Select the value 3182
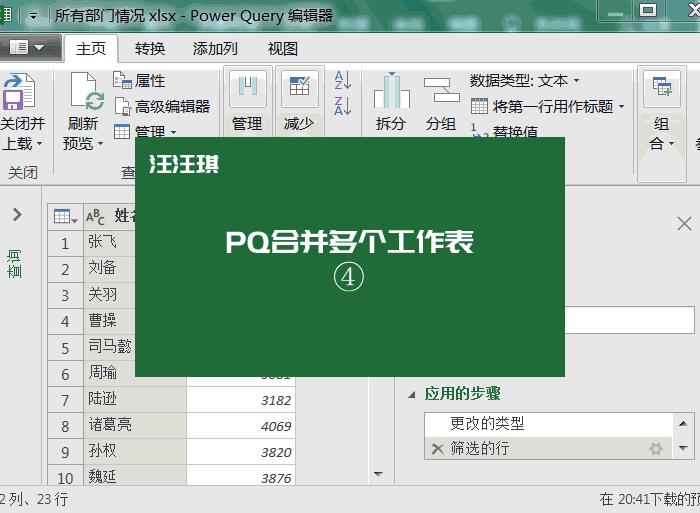The image size is (700, 513). (x=241, y=400)
